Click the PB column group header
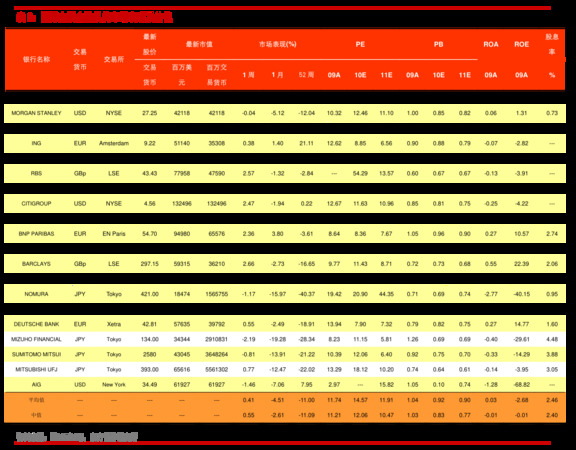The height and width of the screenshot is (450, 576). tap(438, 44)
